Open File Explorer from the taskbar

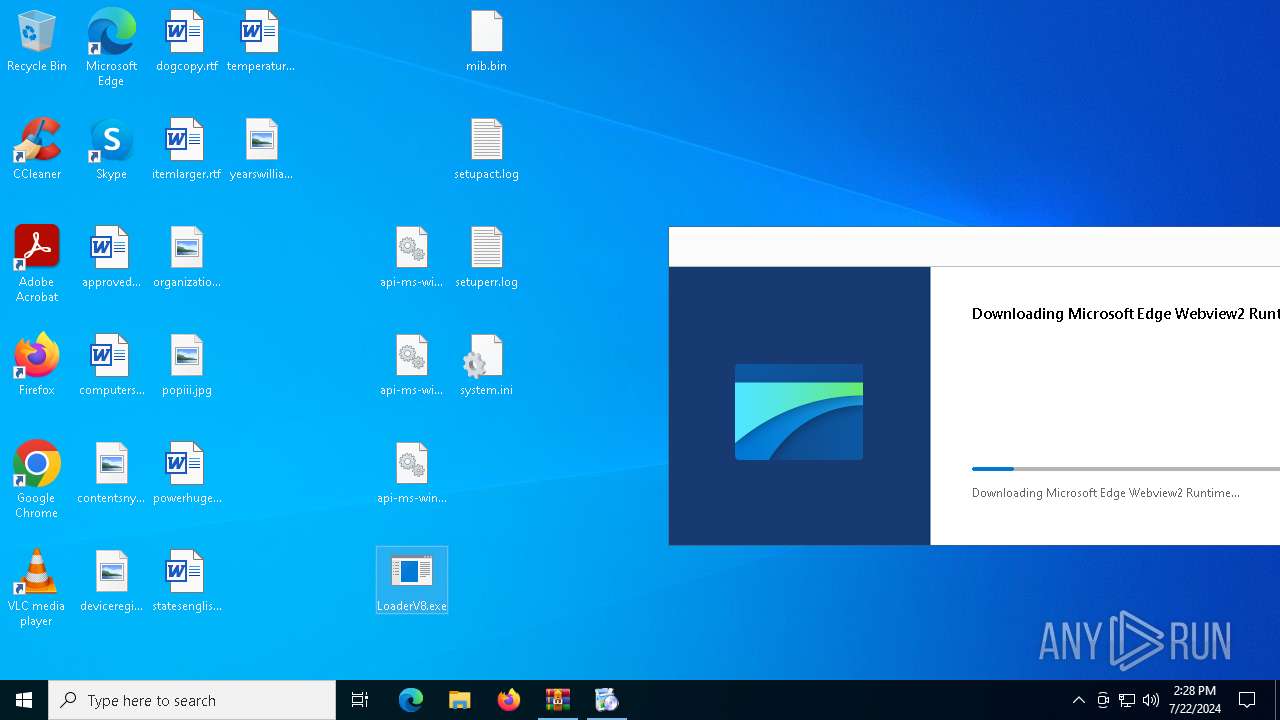coord(460,700)
